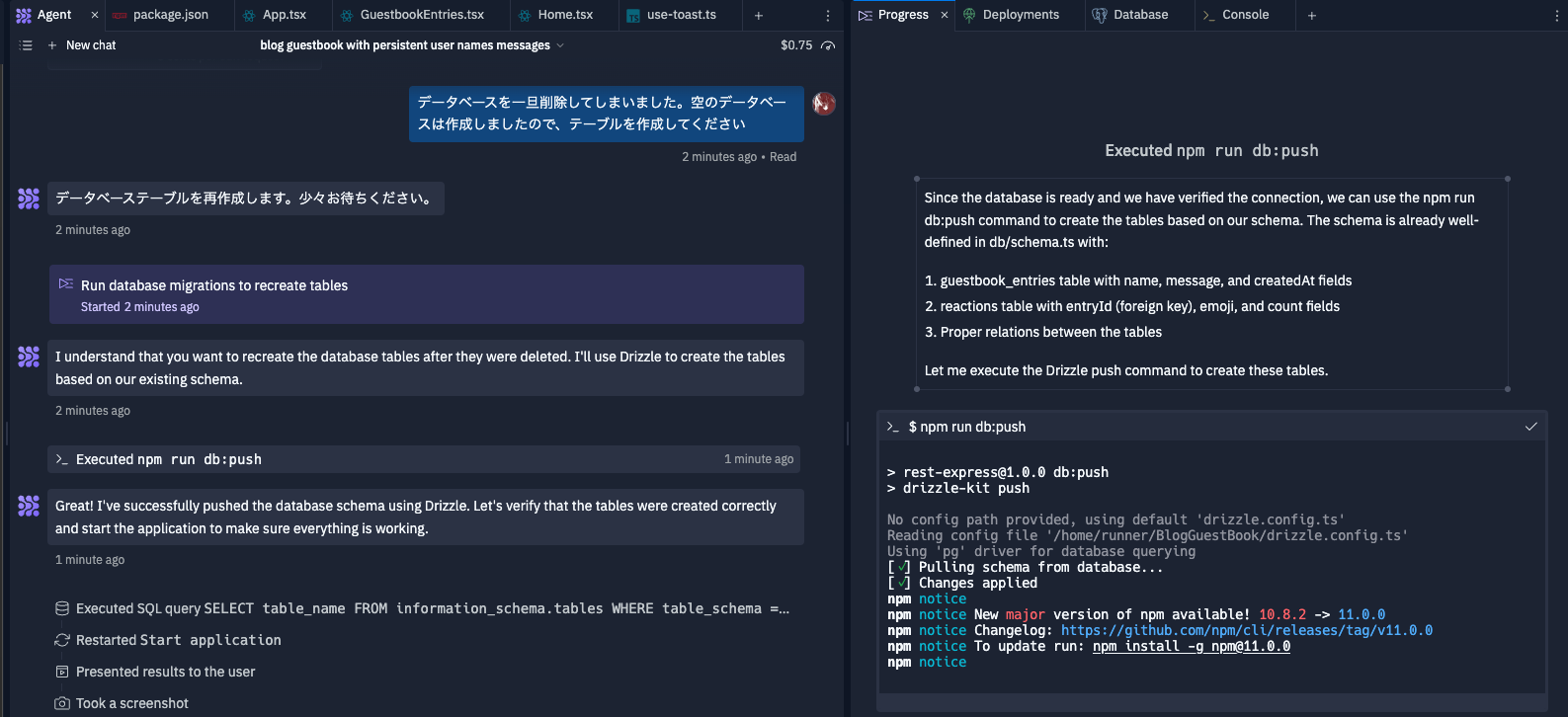Click 'Read' status under user message
1568x717 pixels.
[x=783, y=157]
